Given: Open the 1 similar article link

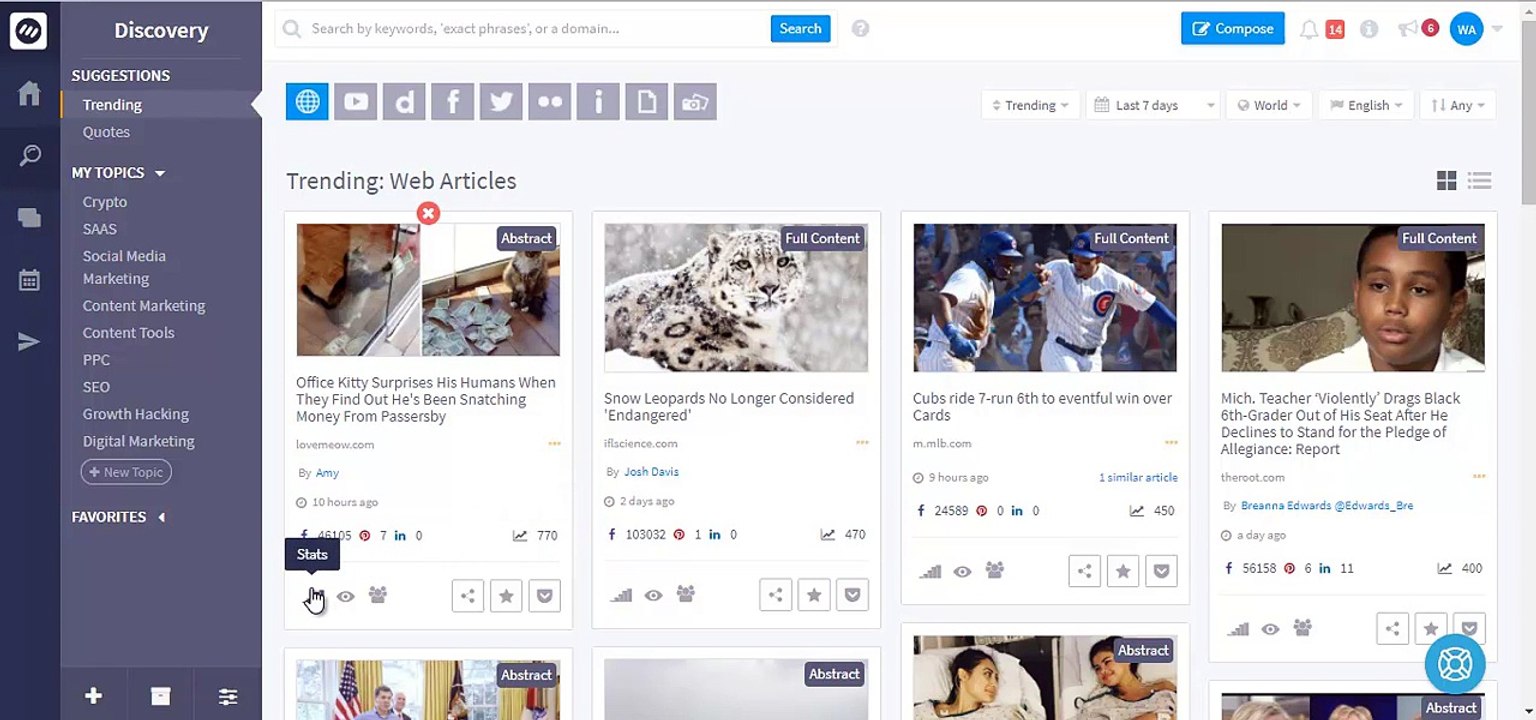Looking at the screenshot, I should [x=1138, y=478].
